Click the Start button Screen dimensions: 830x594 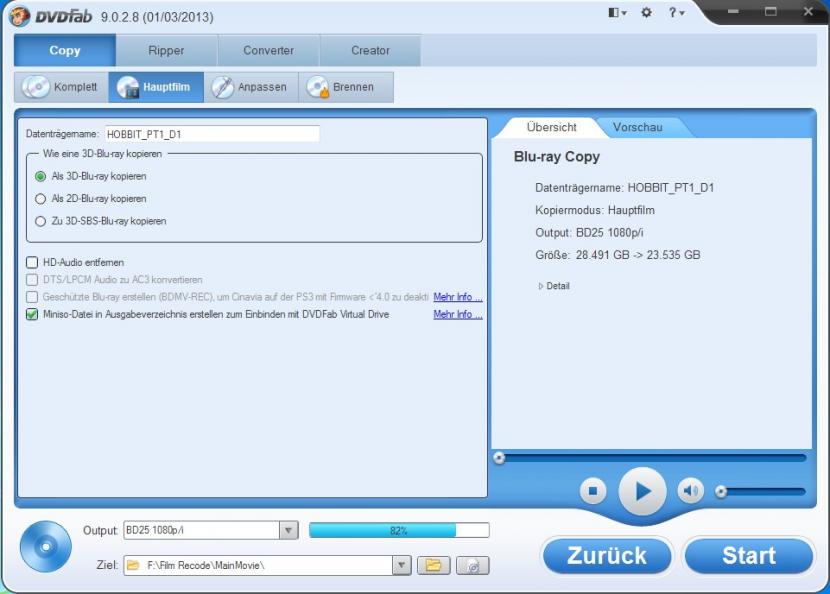(x=748, y=556)
